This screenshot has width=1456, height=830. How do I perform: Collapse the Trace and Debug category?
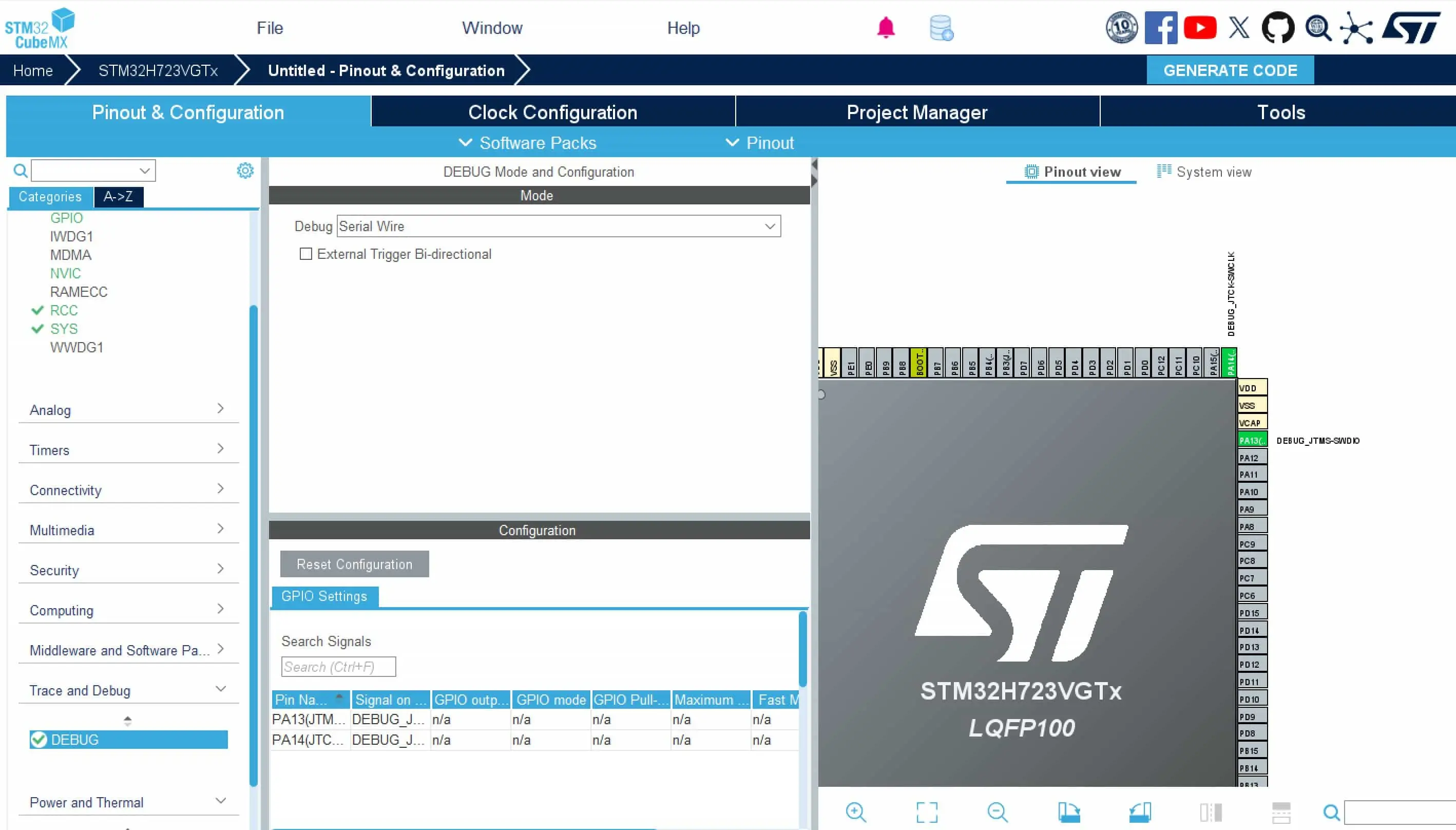click(128, 690)
